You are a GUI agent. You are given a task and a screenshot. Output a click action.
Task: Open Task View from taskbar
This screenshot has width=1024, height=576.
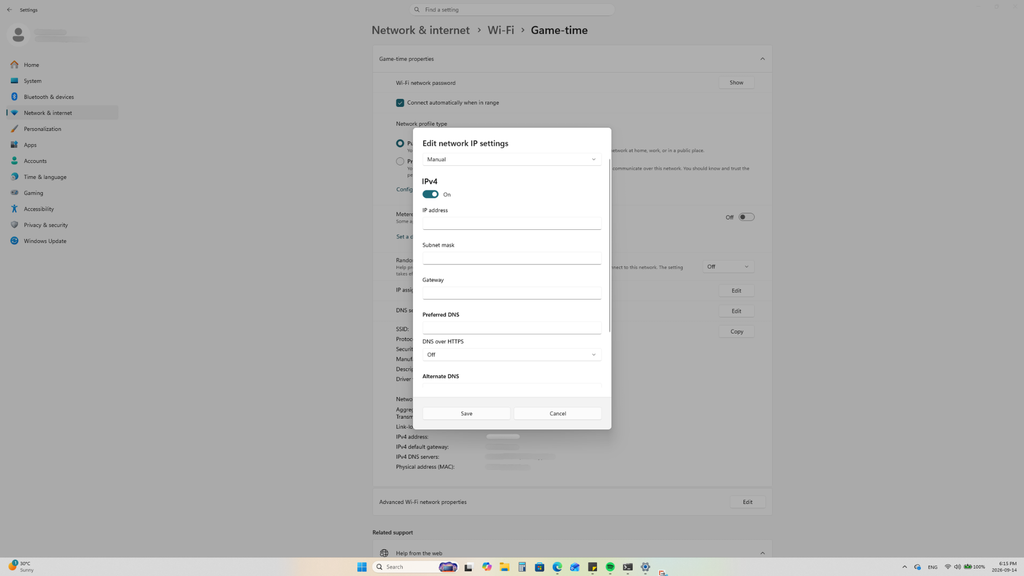(x=468, y=567)
